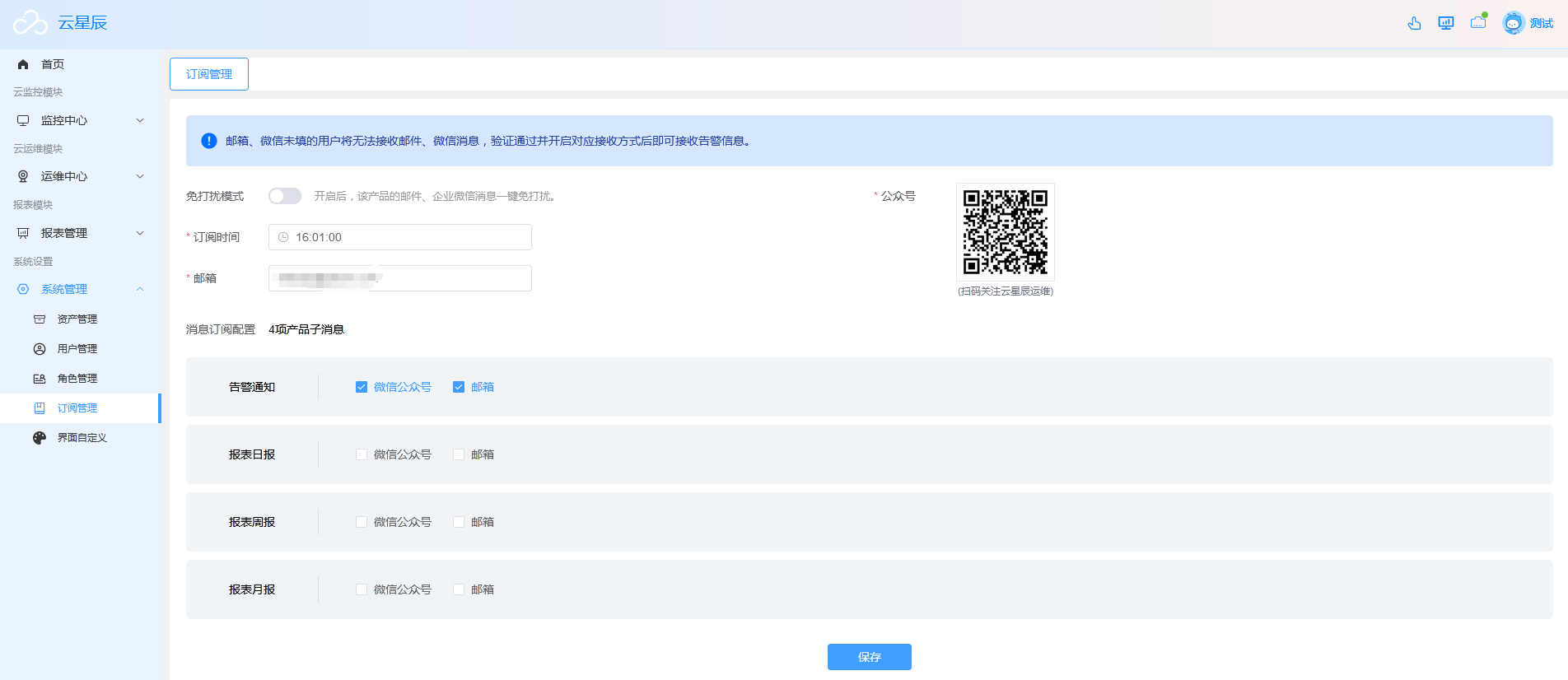The height and width of the screenshot is (680, 1568).
Task: Click the 报表周报 row label
Action: point(252,522)
